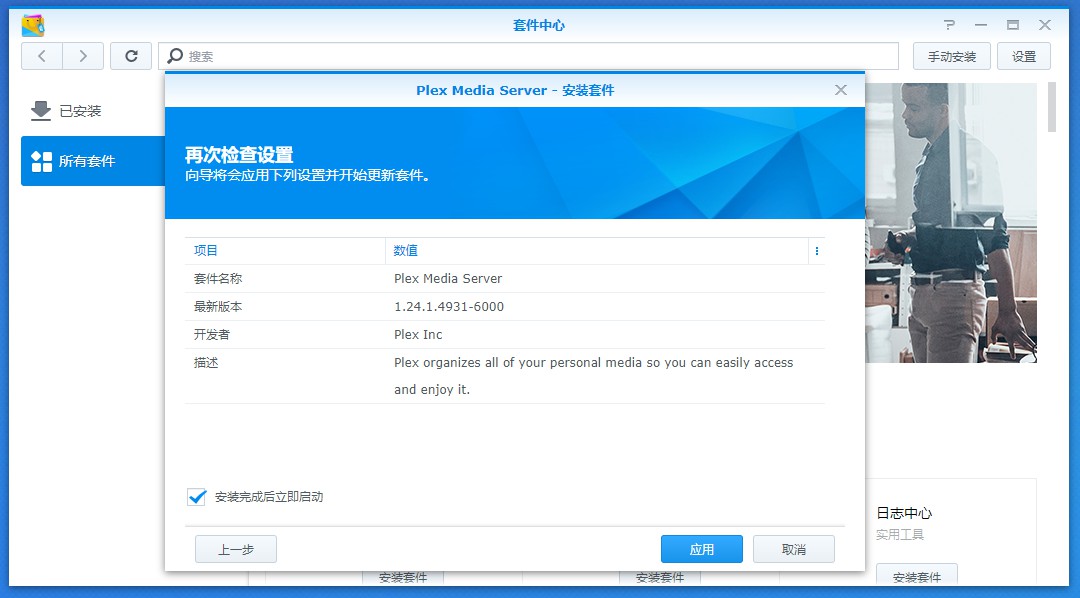The image size is (1080, 598).
Task: Click the Package Center app logo icon
Action: point(33,25)
